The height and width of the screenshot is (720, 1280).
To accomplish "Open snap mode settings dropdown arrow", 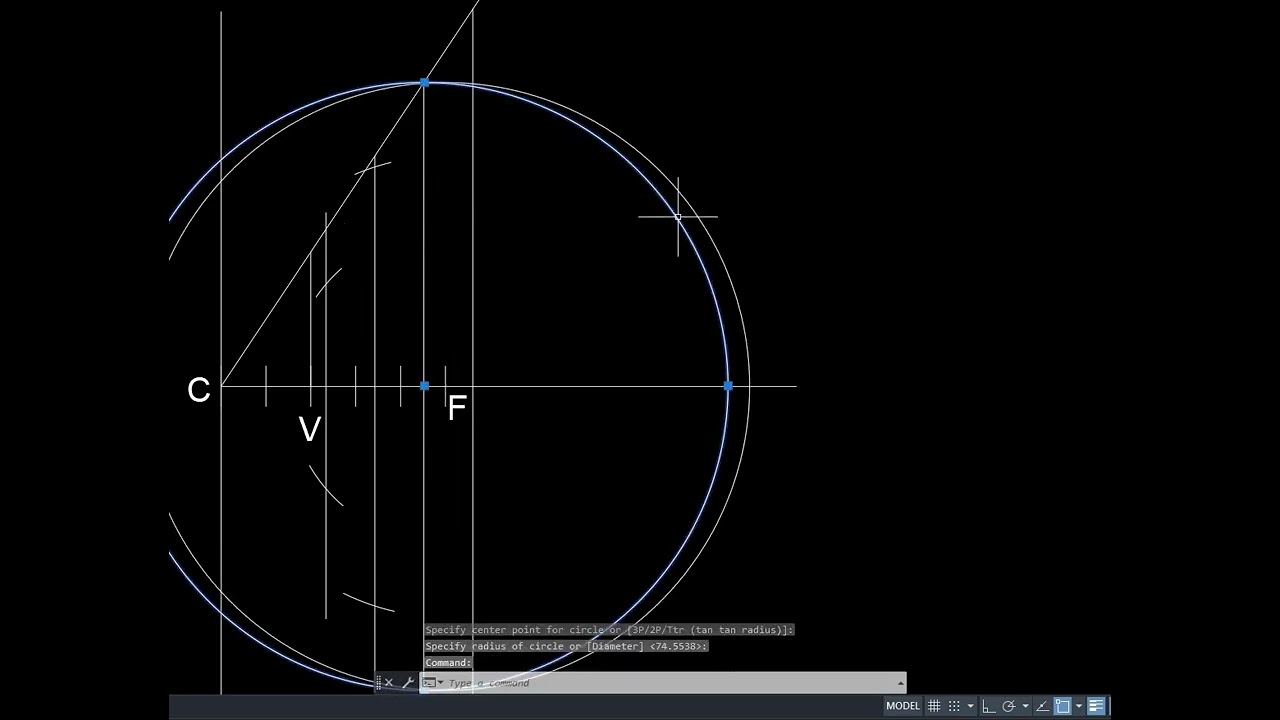I will (970, 706).
